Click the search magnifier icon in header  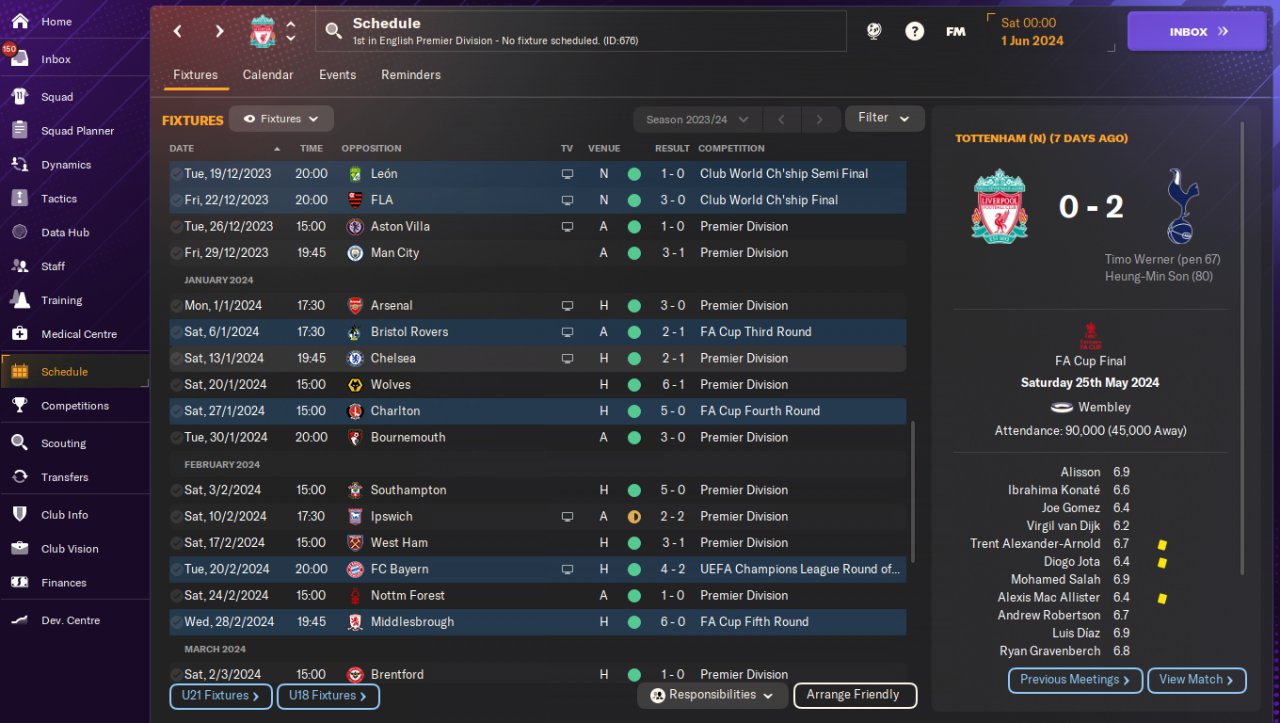(334, 32)
